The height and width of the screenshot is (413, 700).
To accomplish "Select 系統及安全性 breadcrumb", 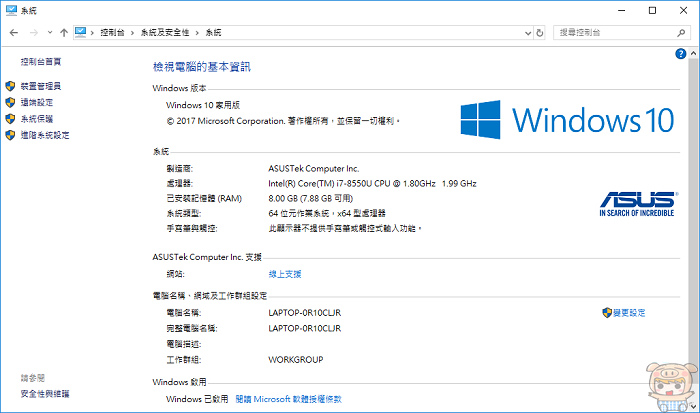I will pyautogui.click(x=165, y=33).
